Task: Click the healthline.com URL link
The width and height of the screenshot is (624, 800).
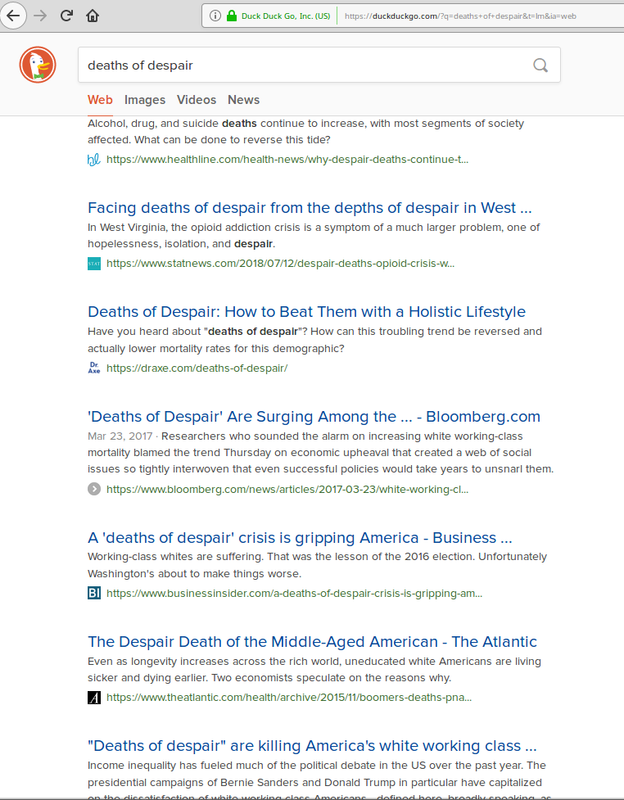Action: point(287,160)
